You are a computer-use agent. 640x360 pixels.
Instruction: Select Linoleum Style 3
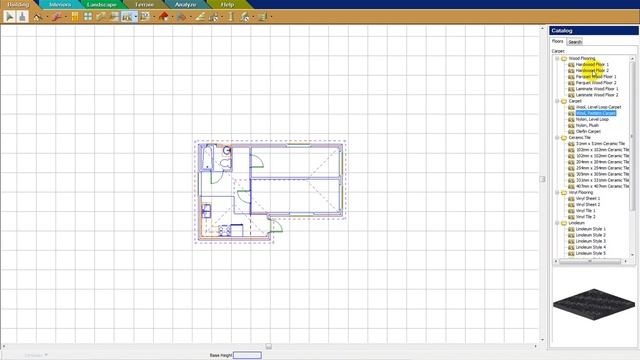[591, 241]
